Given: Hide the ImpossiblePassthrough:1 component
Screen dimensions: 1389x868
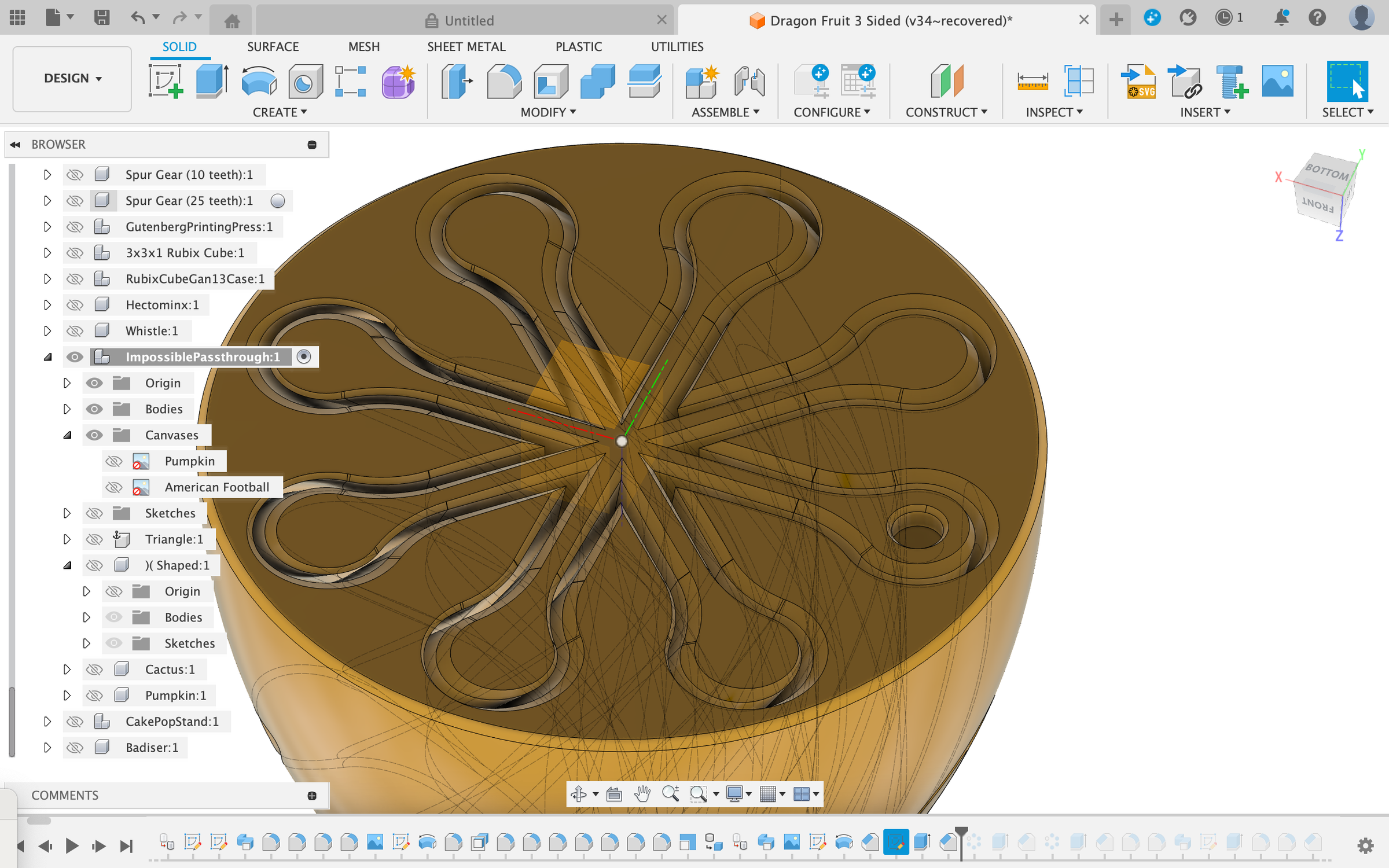Looking at the screenshot, I should [x=75, y=357].
